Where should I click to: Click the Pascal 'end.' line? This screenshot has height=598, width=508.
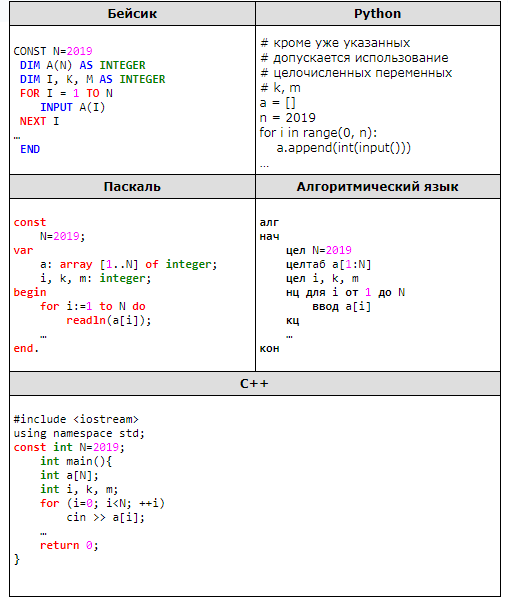[26, 349]
